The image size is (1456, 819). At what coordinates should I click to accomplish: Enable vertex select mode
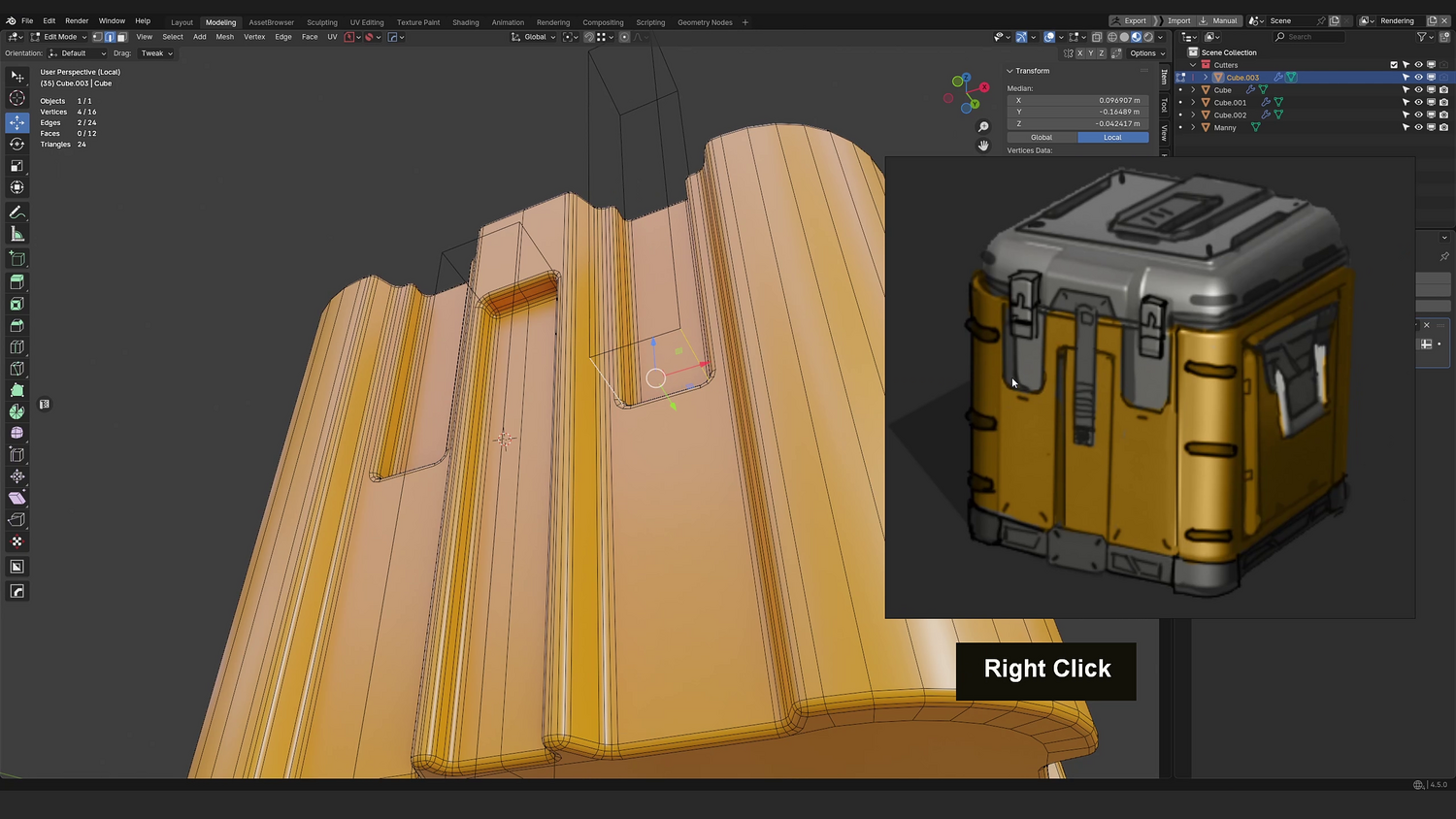(97, 37)
